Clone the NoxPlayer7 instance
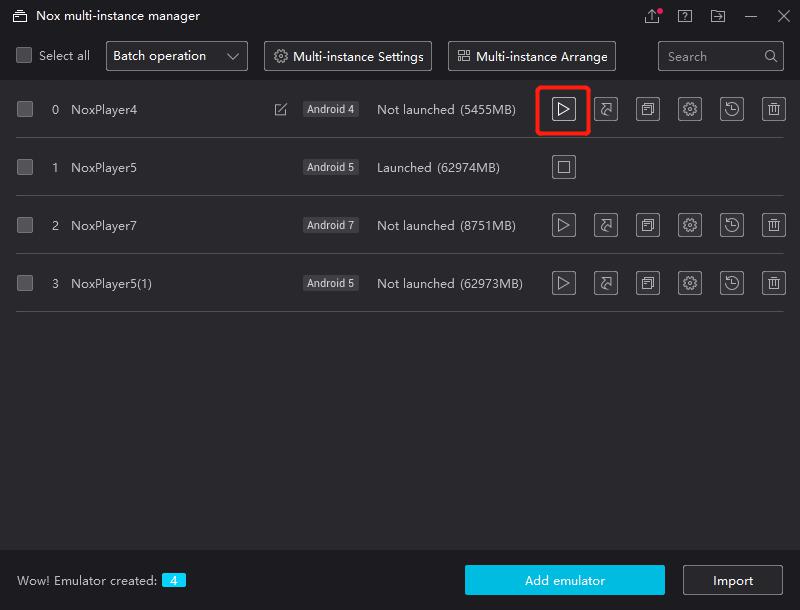This screenshot has width=800, height=610. [647, 225]
